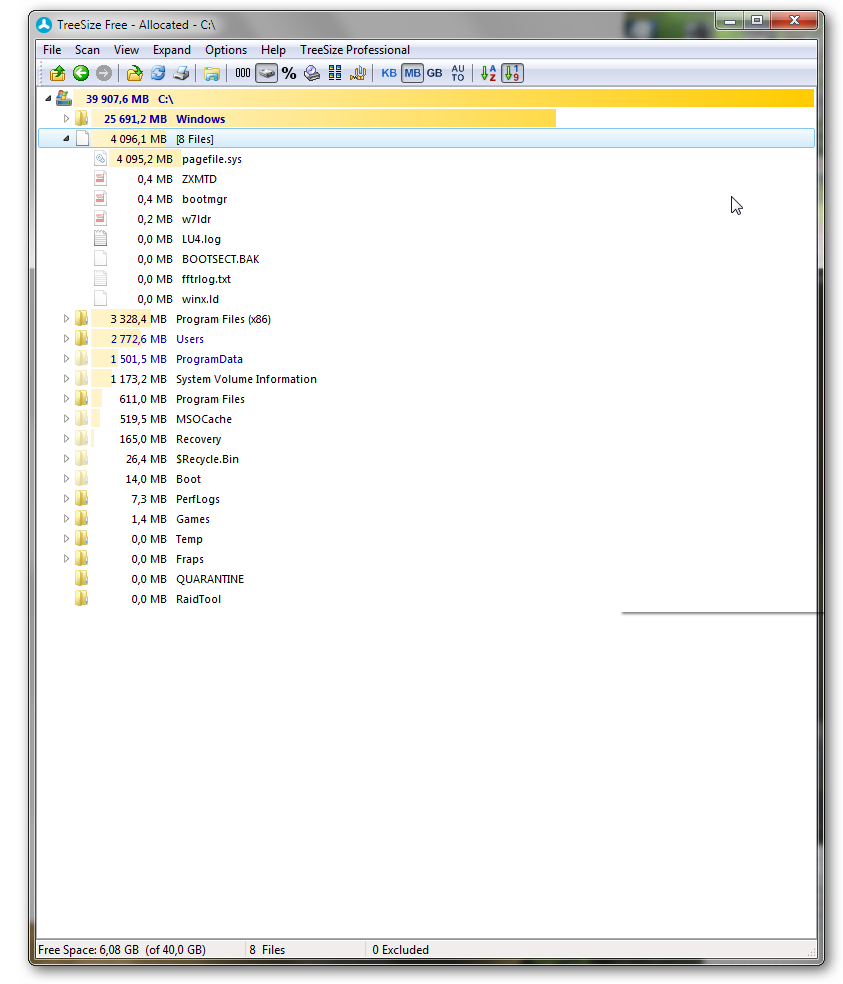Click the LU4.log notepad icon

coord(100,238)
